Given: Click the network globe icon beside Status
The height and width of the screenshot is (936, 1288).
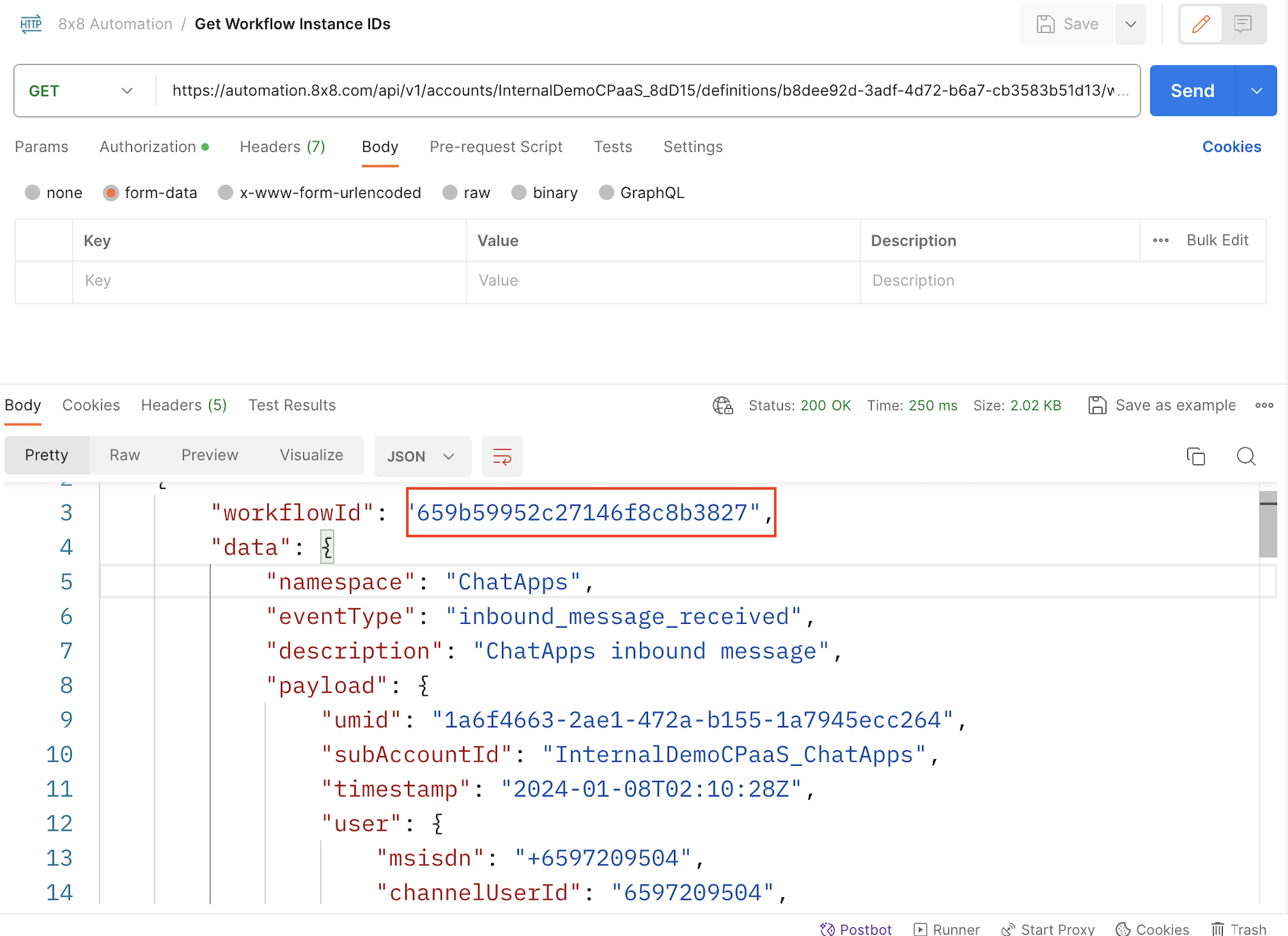Looking at the screenshot, I should pos(722,405).
